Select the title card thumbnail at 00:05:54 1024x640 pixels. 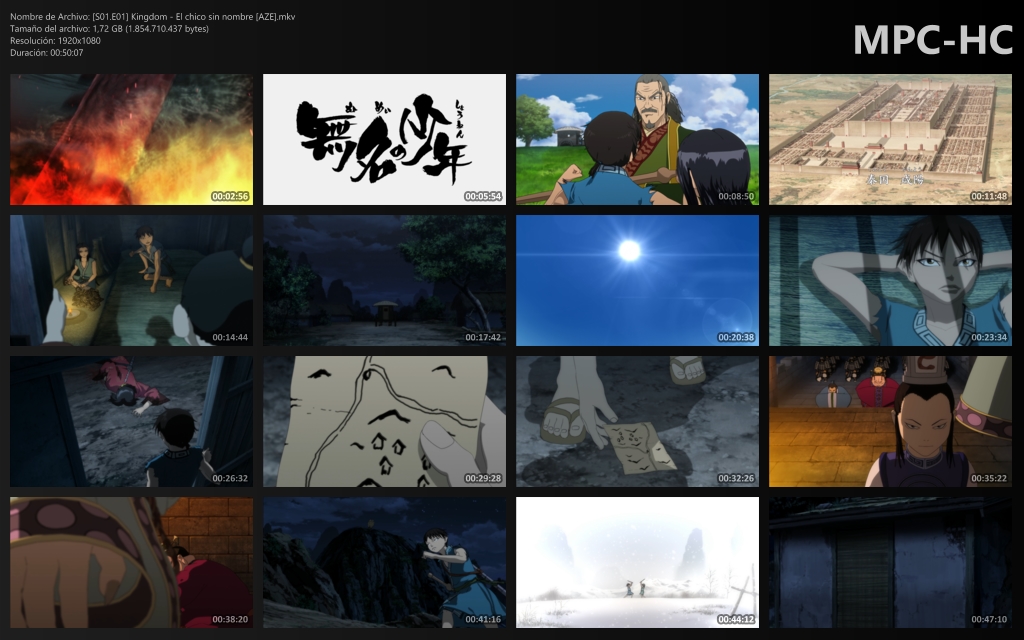click(x=384, y=139)
